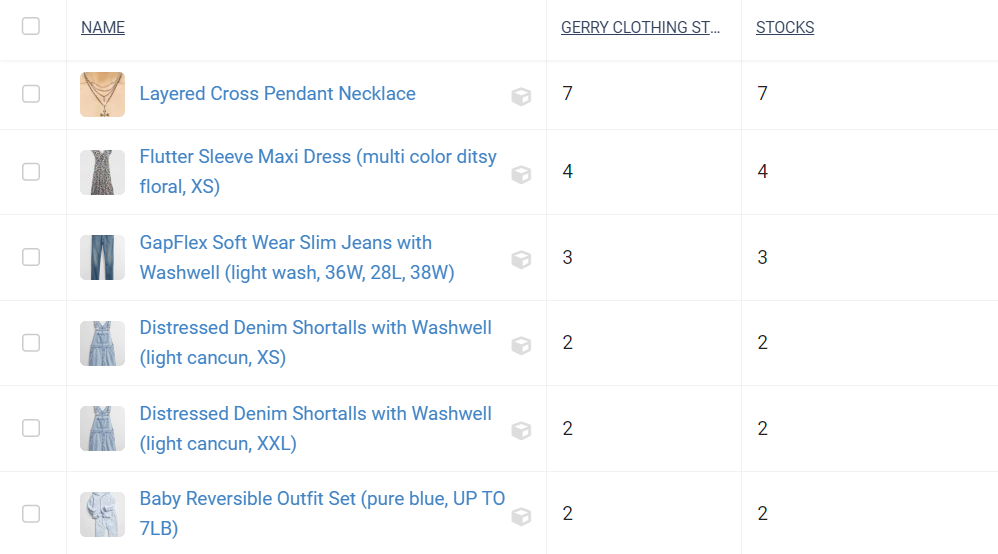The width and height of the screenshot is (998, 554).
Task: Click the floral maxi dress thumbnail
Action: pos(102,172)
